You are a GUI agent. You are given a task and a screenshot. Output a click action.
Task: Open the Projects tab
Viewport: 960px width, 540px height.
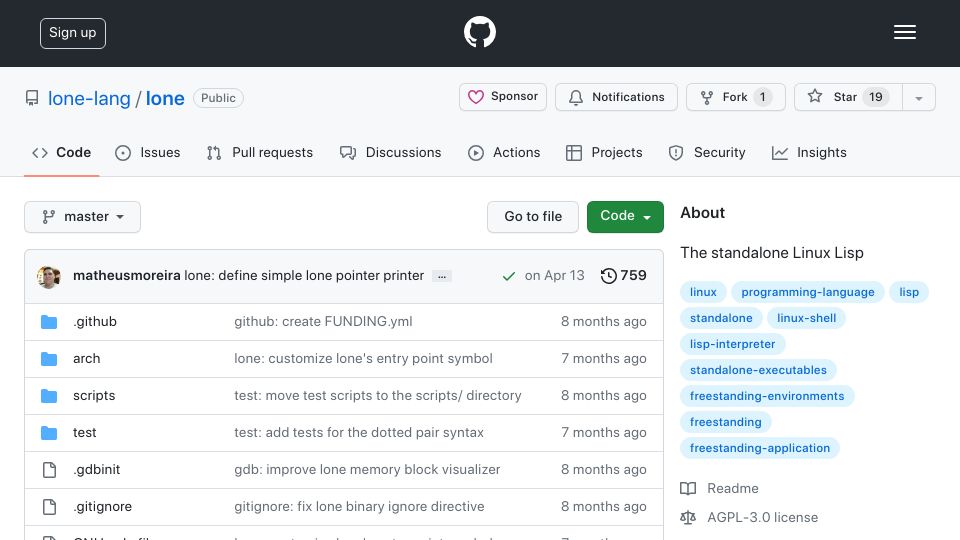click(604, 152)
